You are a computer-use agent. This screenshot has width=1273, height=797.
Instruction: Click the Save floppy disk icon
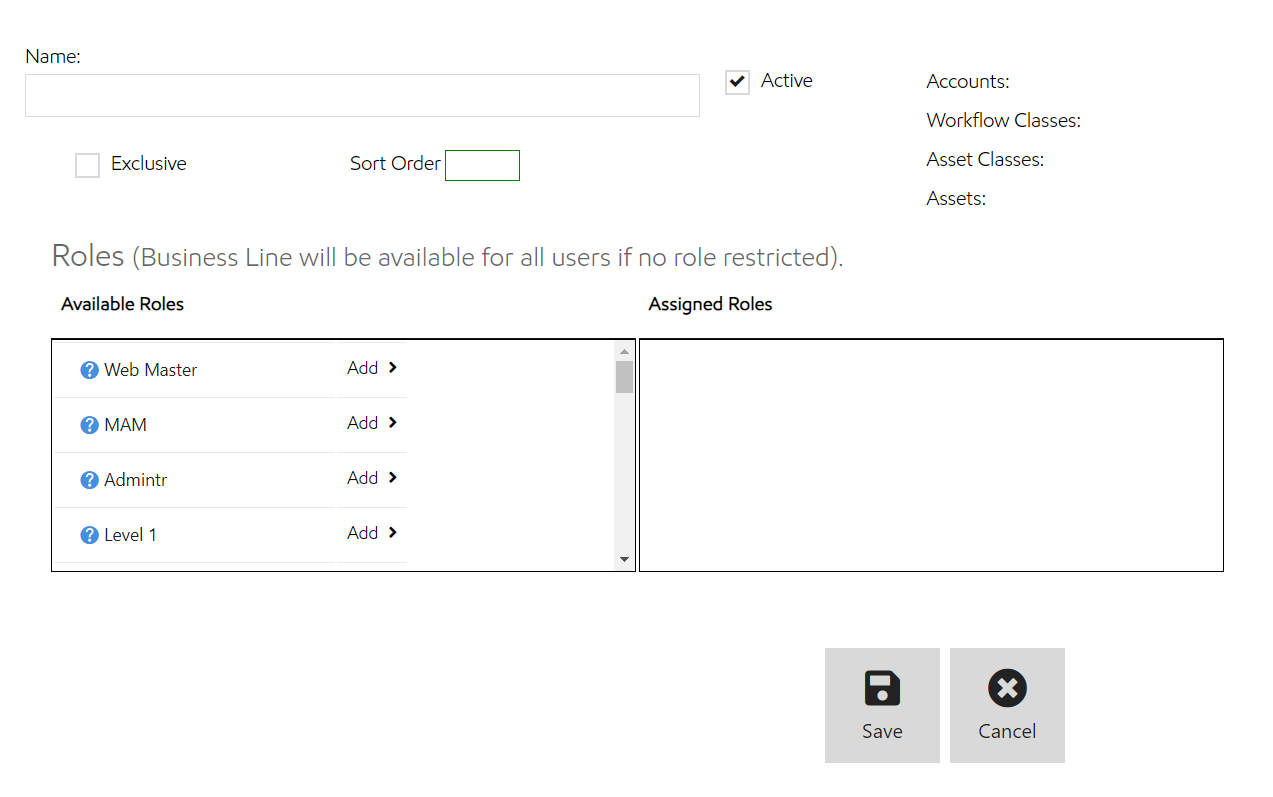(x=882, y=688)
